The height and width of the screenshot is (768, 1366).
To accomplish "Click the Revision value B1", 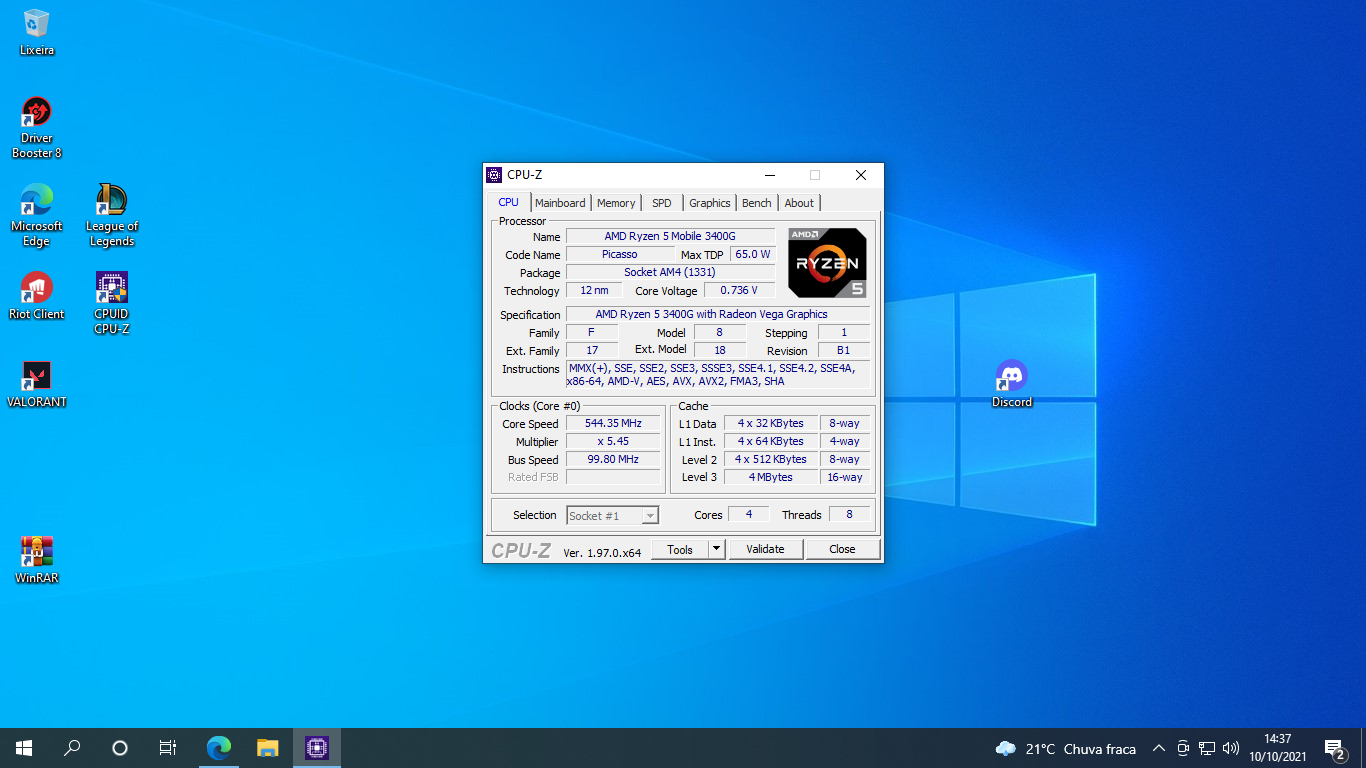I will [843, 350].
